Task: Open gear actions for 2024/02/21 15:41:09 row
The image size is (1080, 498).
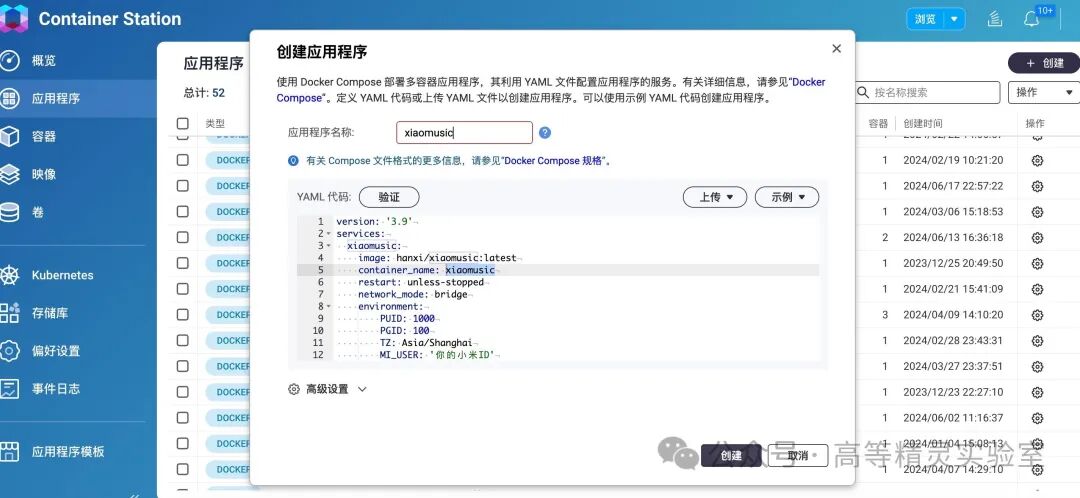Action: [x=1037, y=289]
